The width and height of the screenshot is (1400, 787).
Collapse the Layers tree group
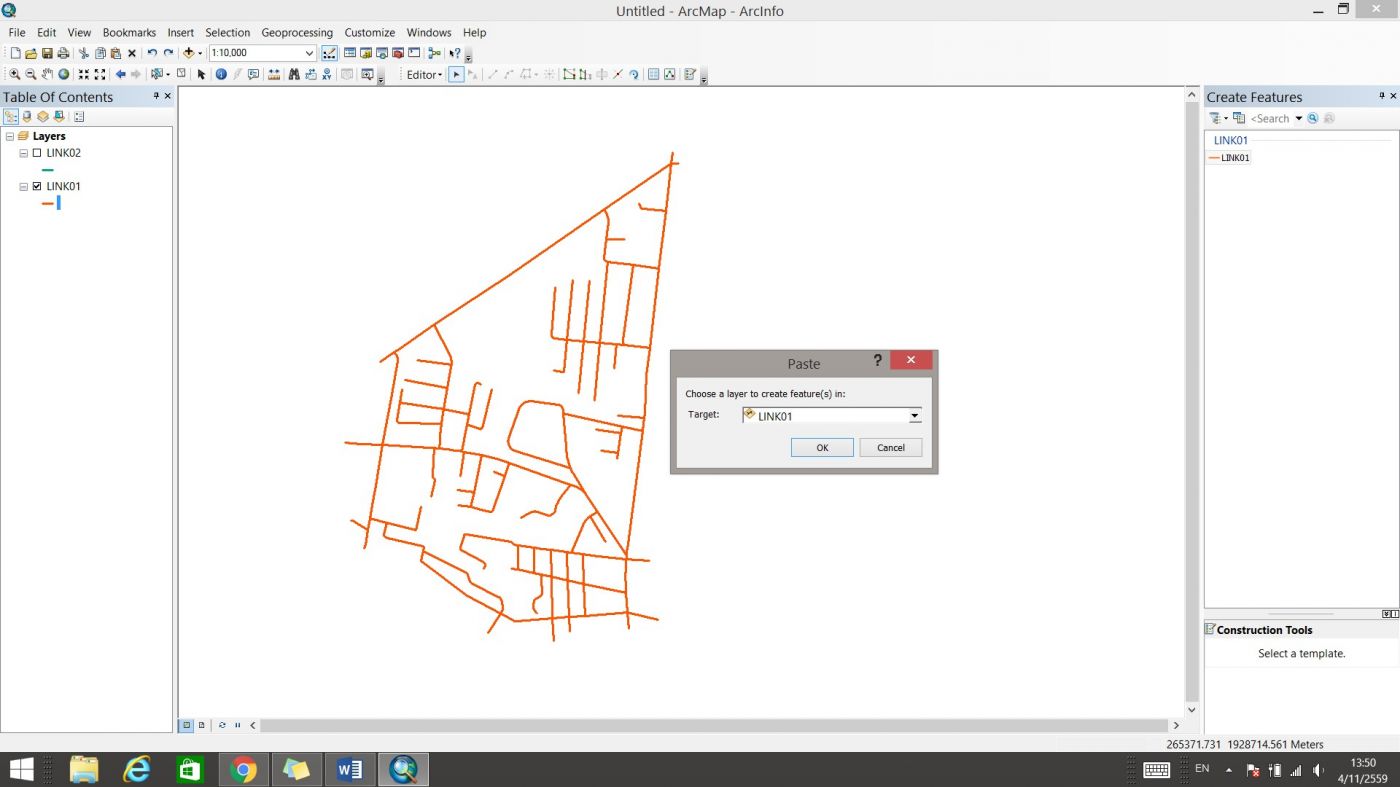[x=9, y=136]
